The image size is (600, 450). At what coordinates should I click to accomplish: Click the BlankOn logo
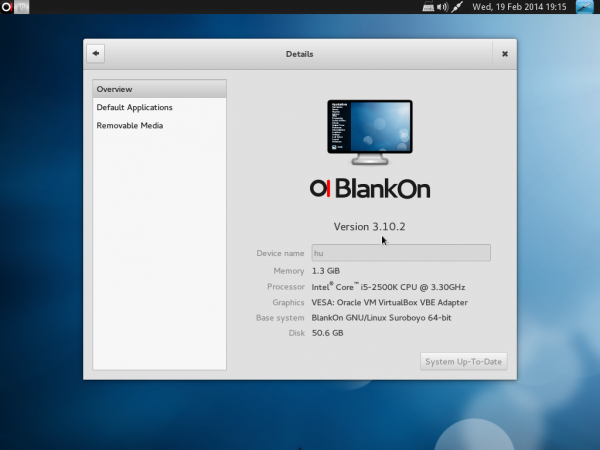point(370,189)
